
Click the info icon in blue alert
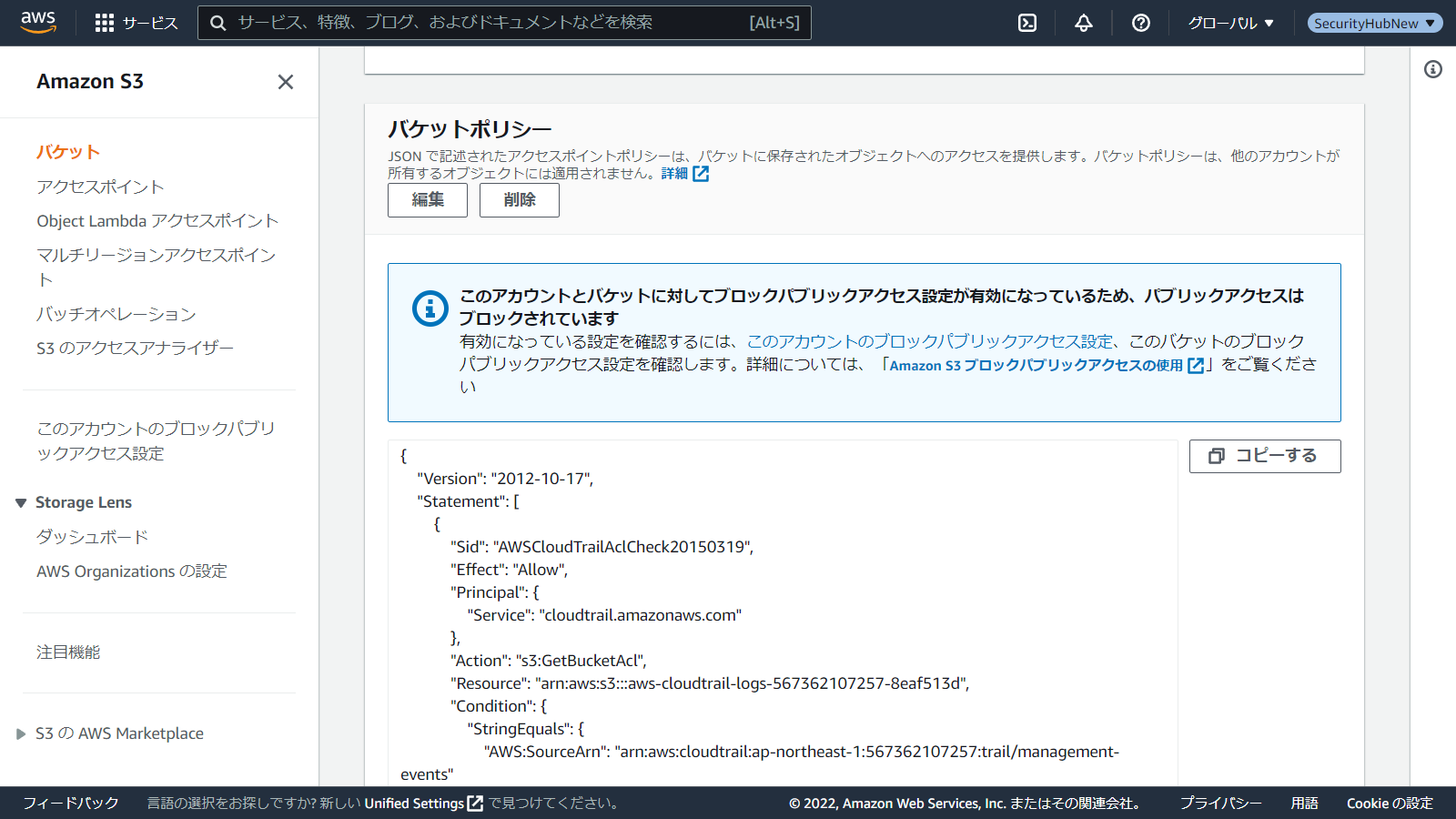[430, 308]
